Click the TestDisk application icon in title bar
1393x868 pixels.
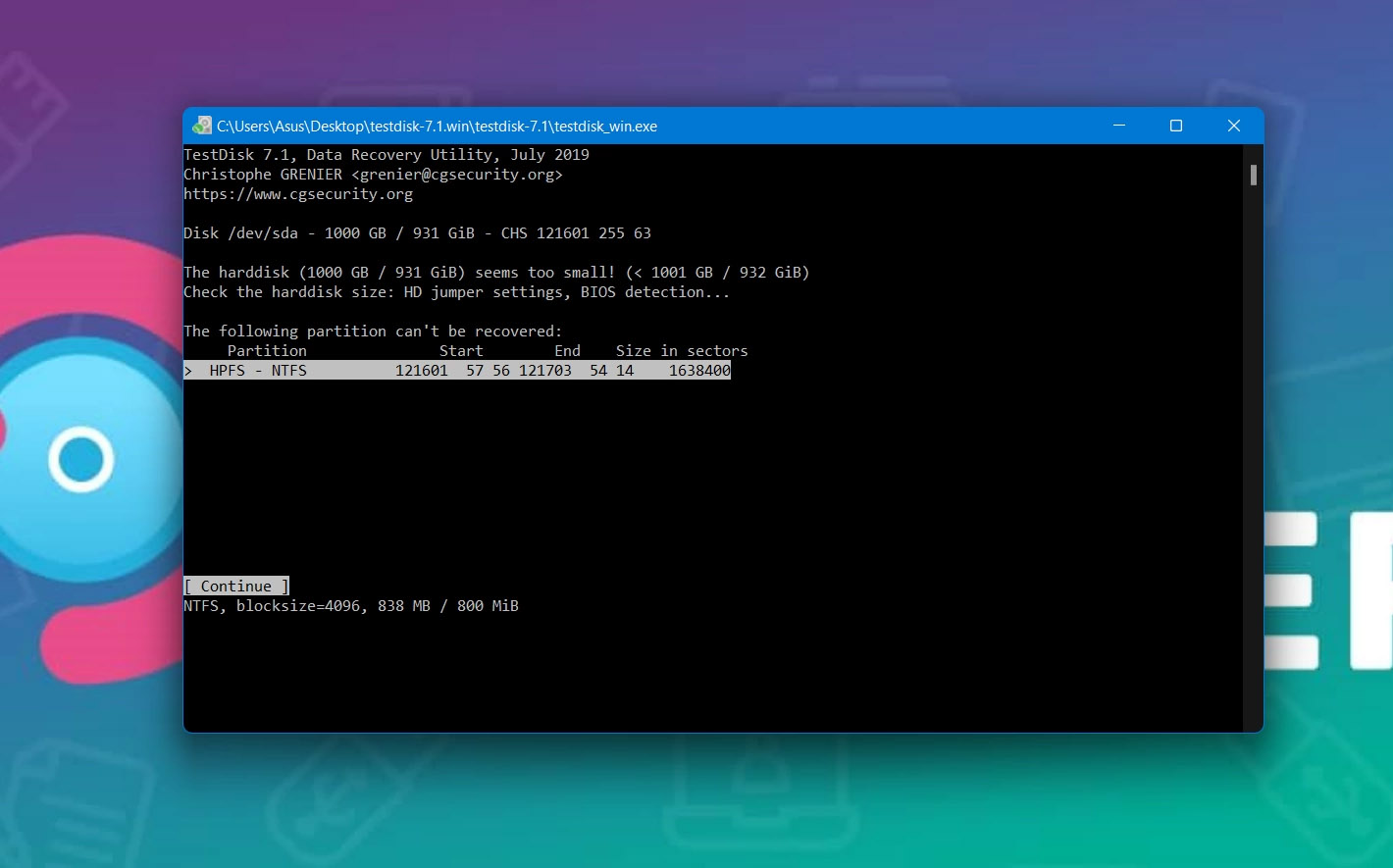coord(202,126)
